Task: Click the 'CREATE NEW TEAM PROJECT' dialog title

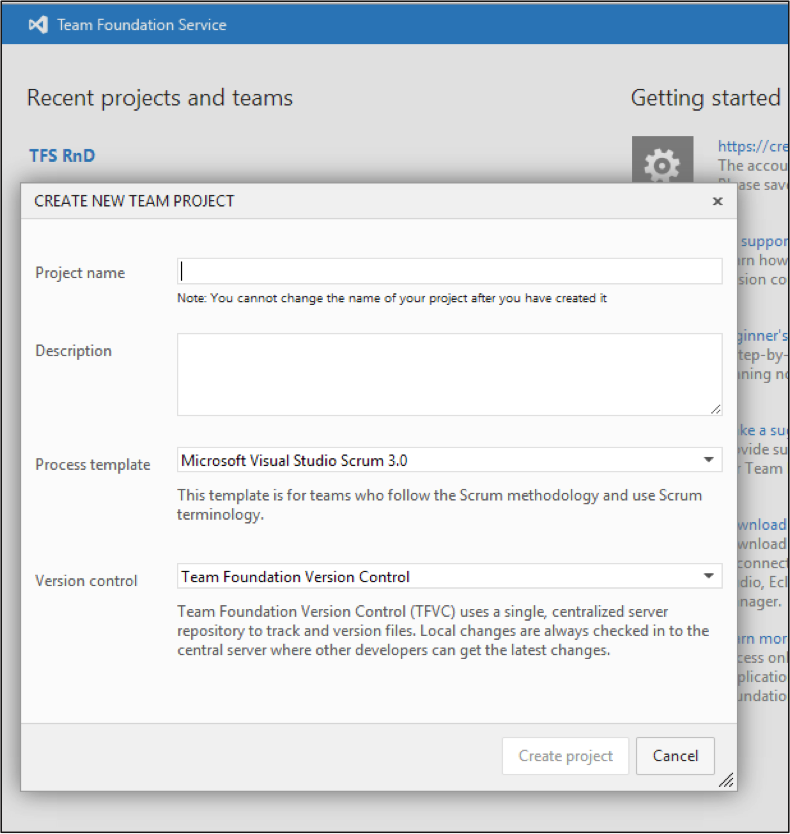Action: coord(134,201)
